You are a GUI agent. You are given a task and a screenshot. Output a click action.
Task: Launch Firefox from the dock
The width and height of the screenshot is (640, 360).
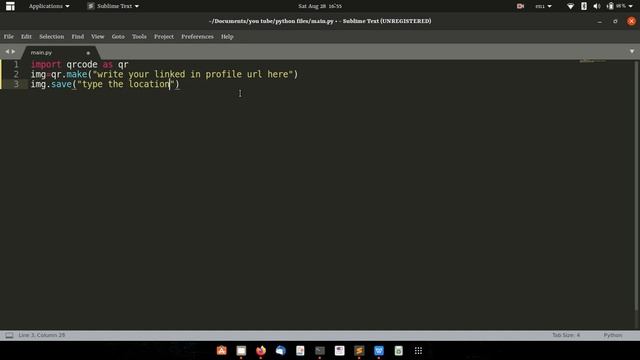point(261,351)
